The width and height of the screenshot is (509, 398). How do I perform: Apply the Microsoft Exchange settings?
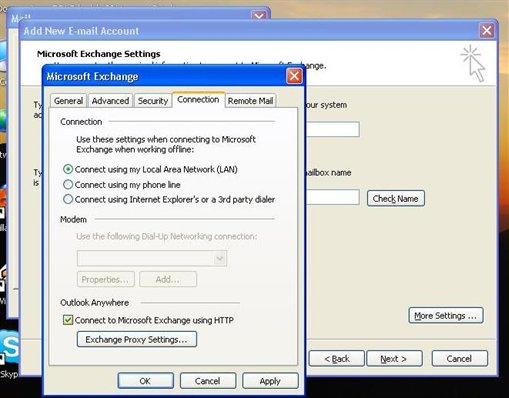coord(270,381)
